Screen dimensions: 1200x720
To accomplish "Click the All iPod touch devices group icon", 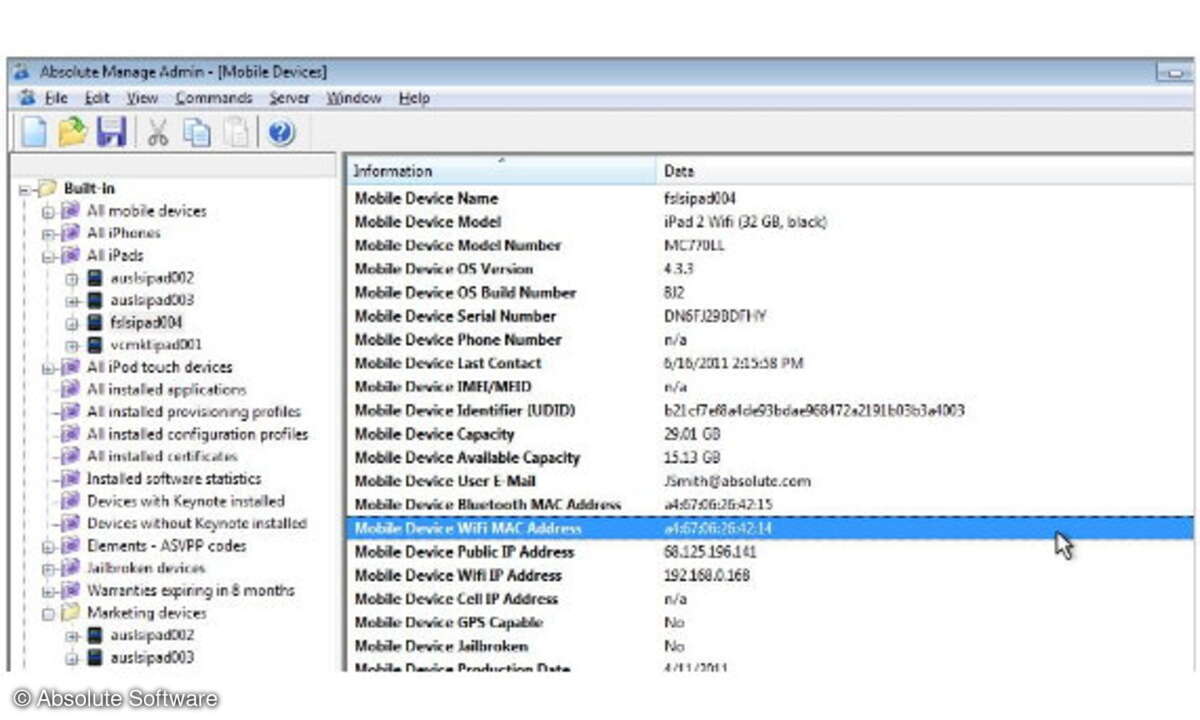I will click(x=70, y=367).
